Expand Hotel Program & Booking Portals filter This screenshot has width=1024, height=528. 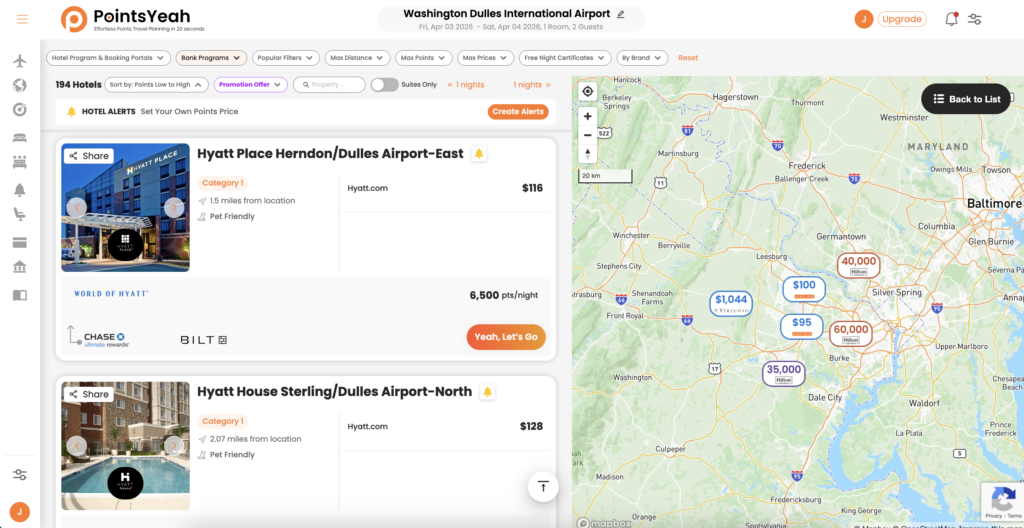click(108, 58)
